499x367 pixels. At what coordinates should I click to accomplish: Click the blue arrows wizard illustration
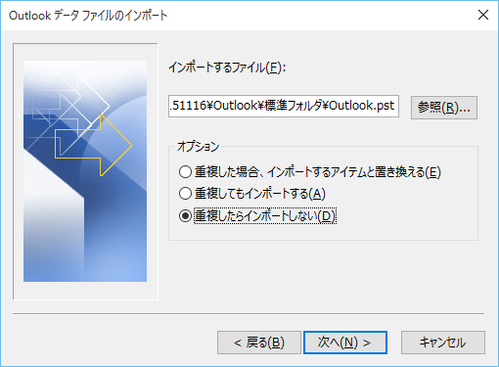[x=85, y=171]
